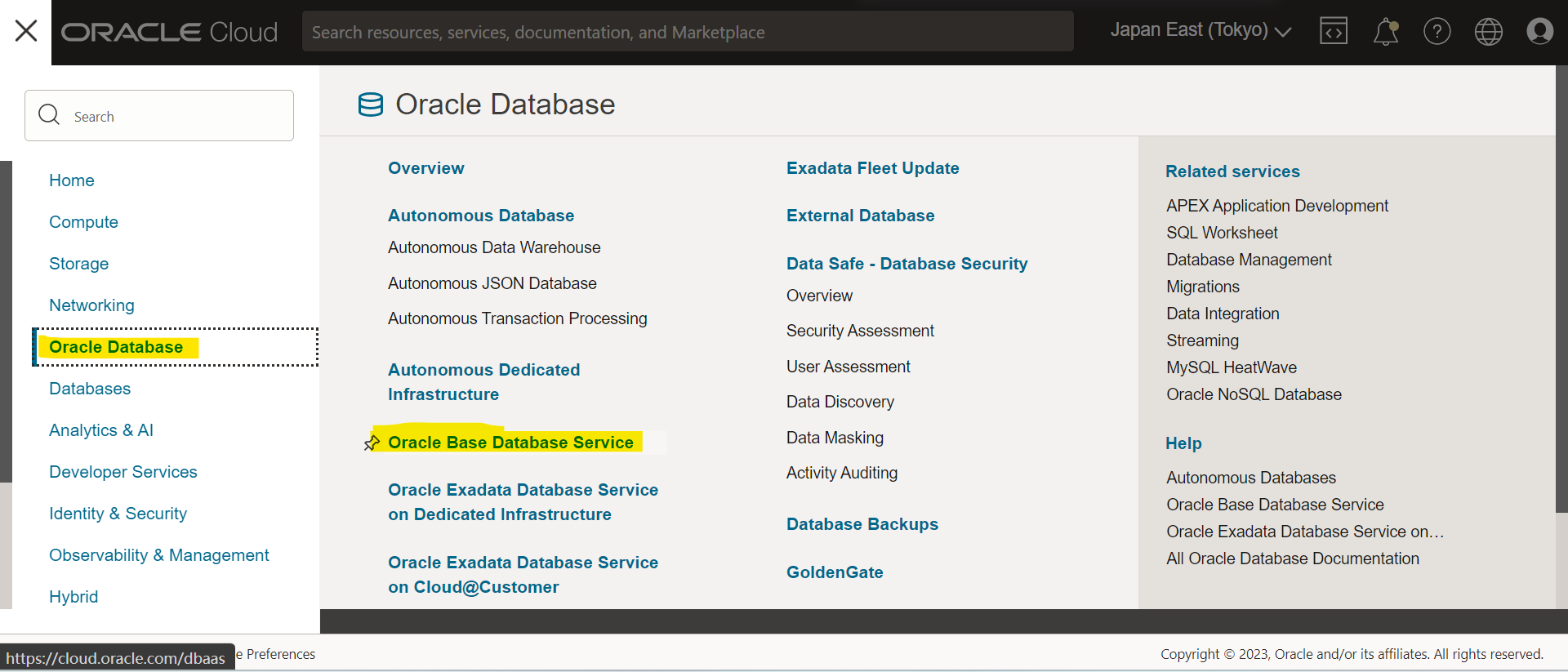Select Identity & Security in the navigation menu

pos(118,514)
